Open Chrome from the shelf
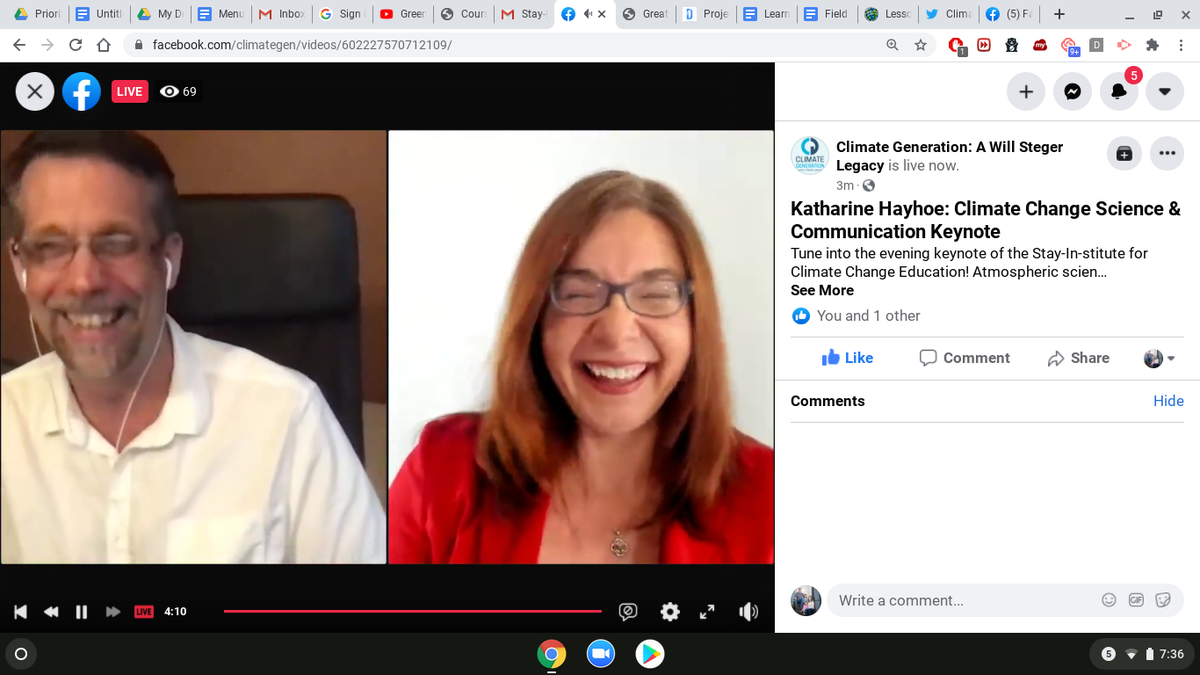 pyautogui.click(x=550, y=654)
